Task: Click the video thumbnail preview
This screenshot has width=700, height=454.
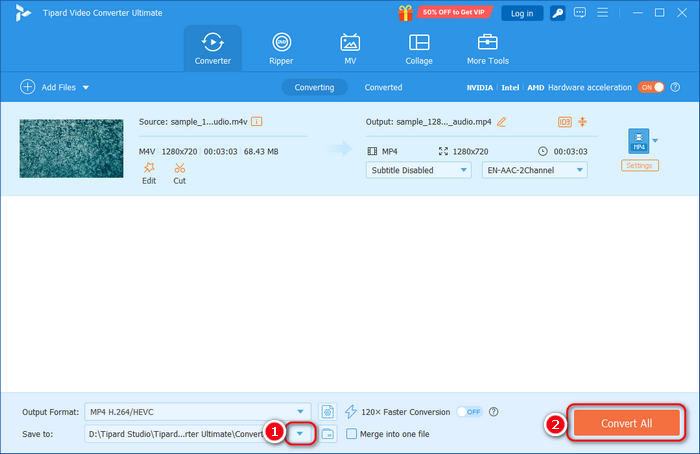Action: [71, 149]
